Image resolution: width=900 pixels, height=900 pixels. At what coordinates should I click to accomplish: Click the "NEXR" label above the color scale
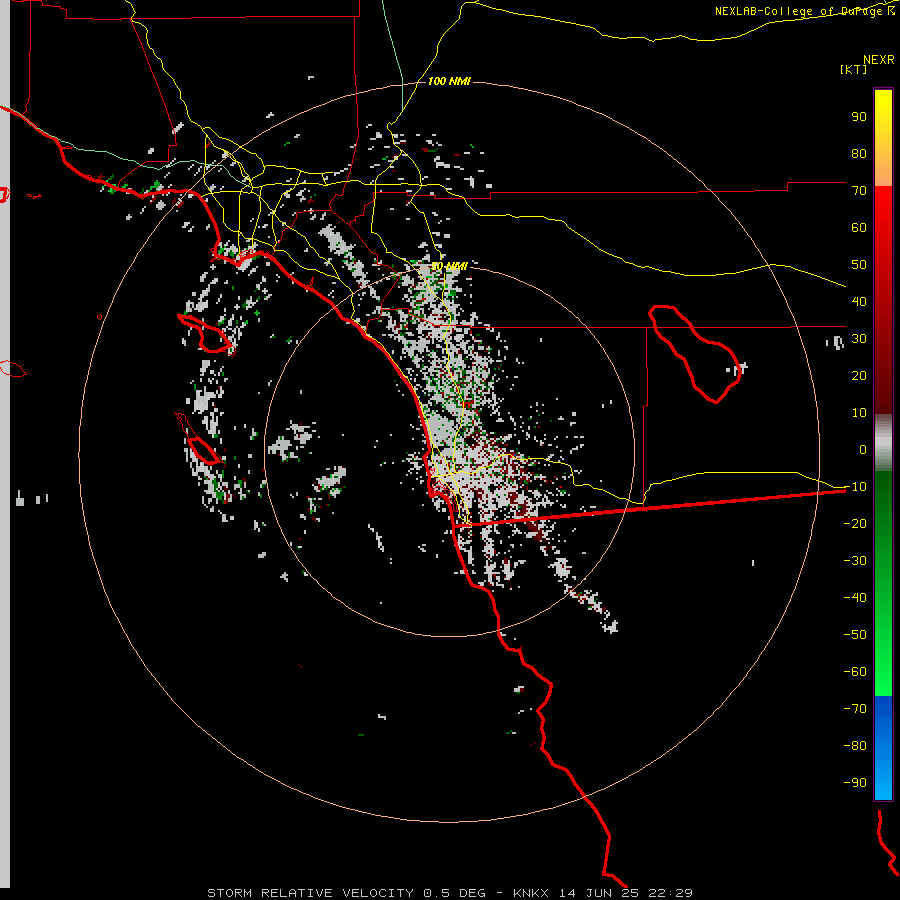pyautogui.click(x=878, y=59)
